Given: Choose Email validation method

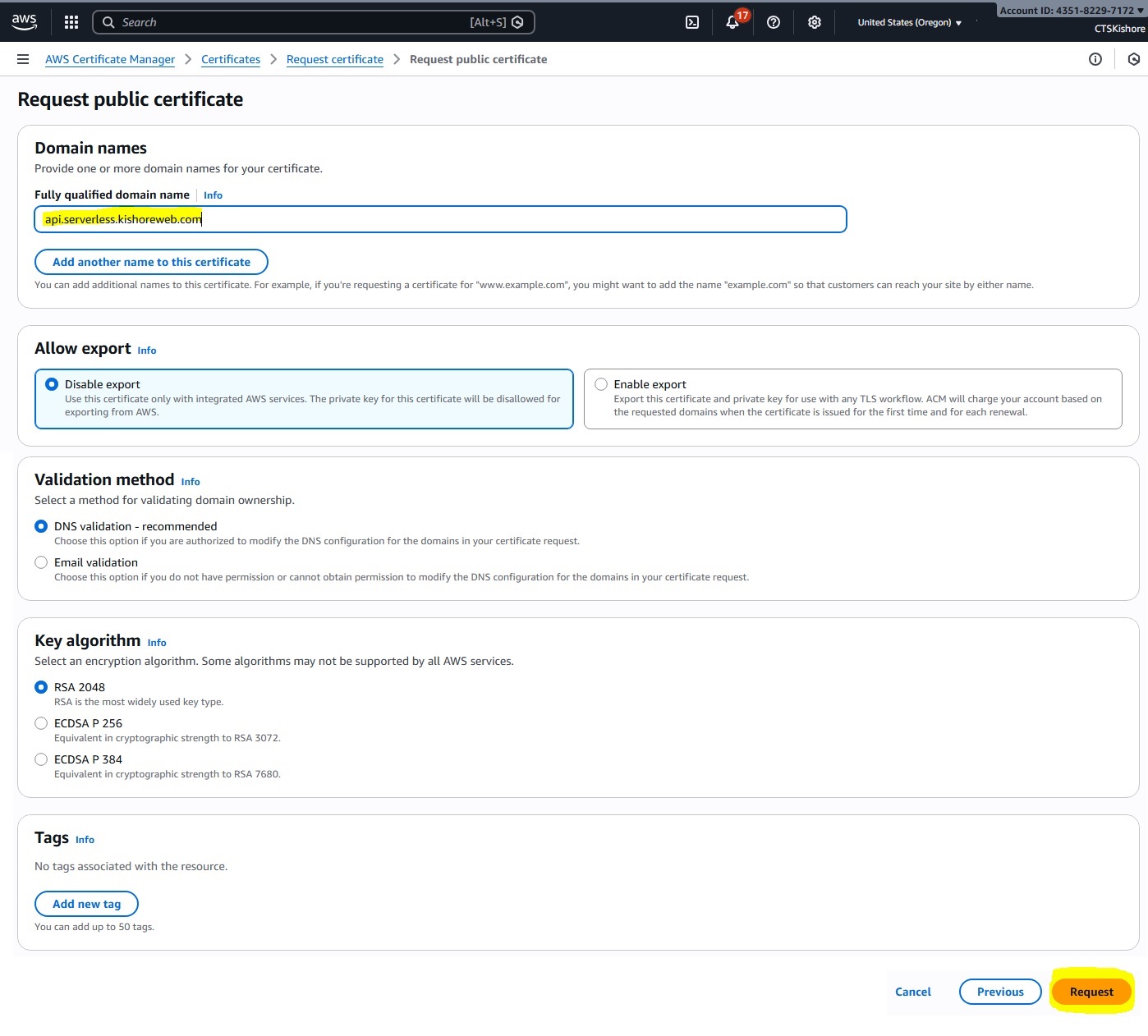Looking at the screenshot, I should click(41, 562).
